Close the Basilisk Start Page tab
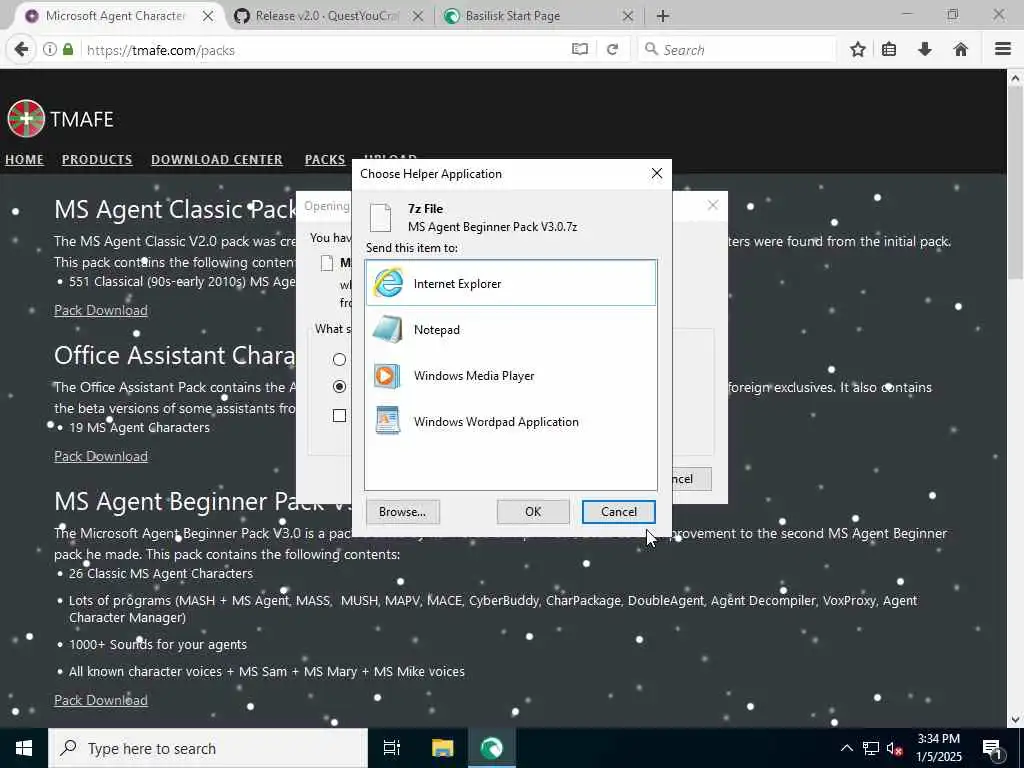Screen dimensions: 1024x768 (x=628, y=16)
